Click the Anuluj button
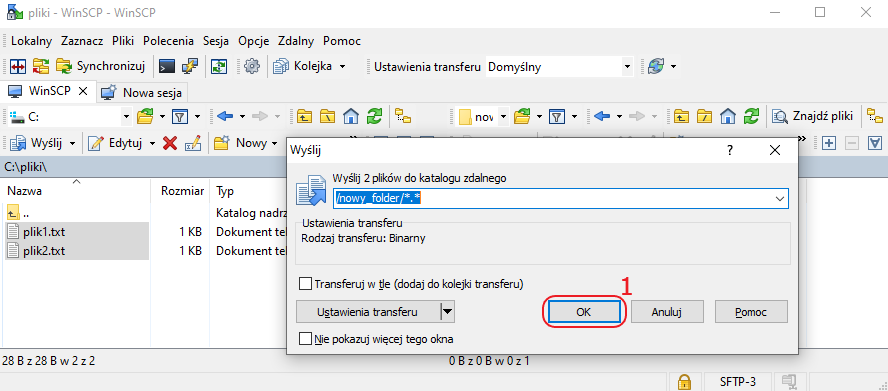This screenshot has height=391, width=888. (x=667, y=312)
